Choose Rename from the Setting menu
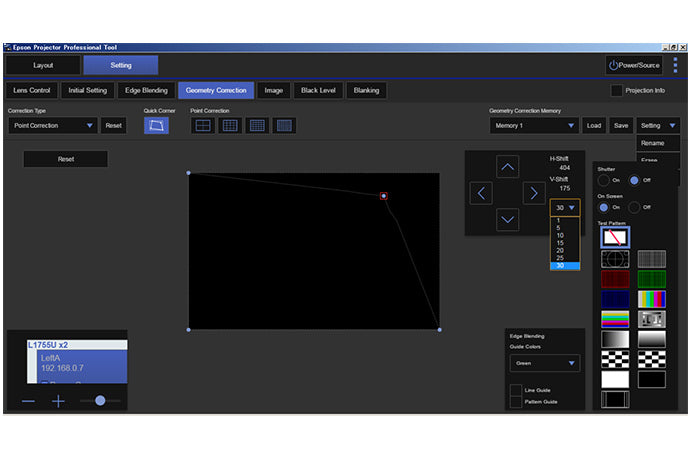690x460 pixels. point(657,143)
